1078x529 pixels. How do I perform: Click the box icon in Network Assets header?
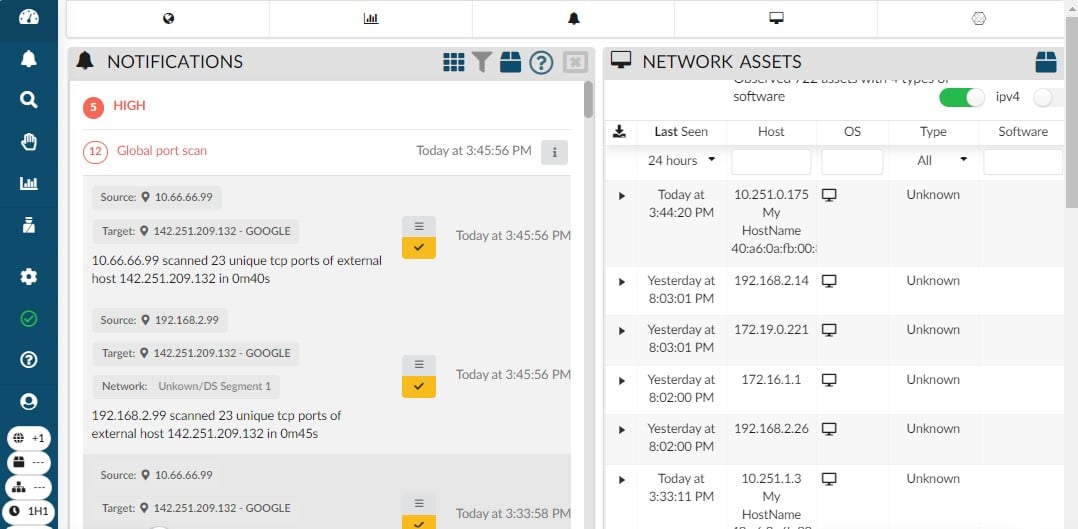(1046, 62)
